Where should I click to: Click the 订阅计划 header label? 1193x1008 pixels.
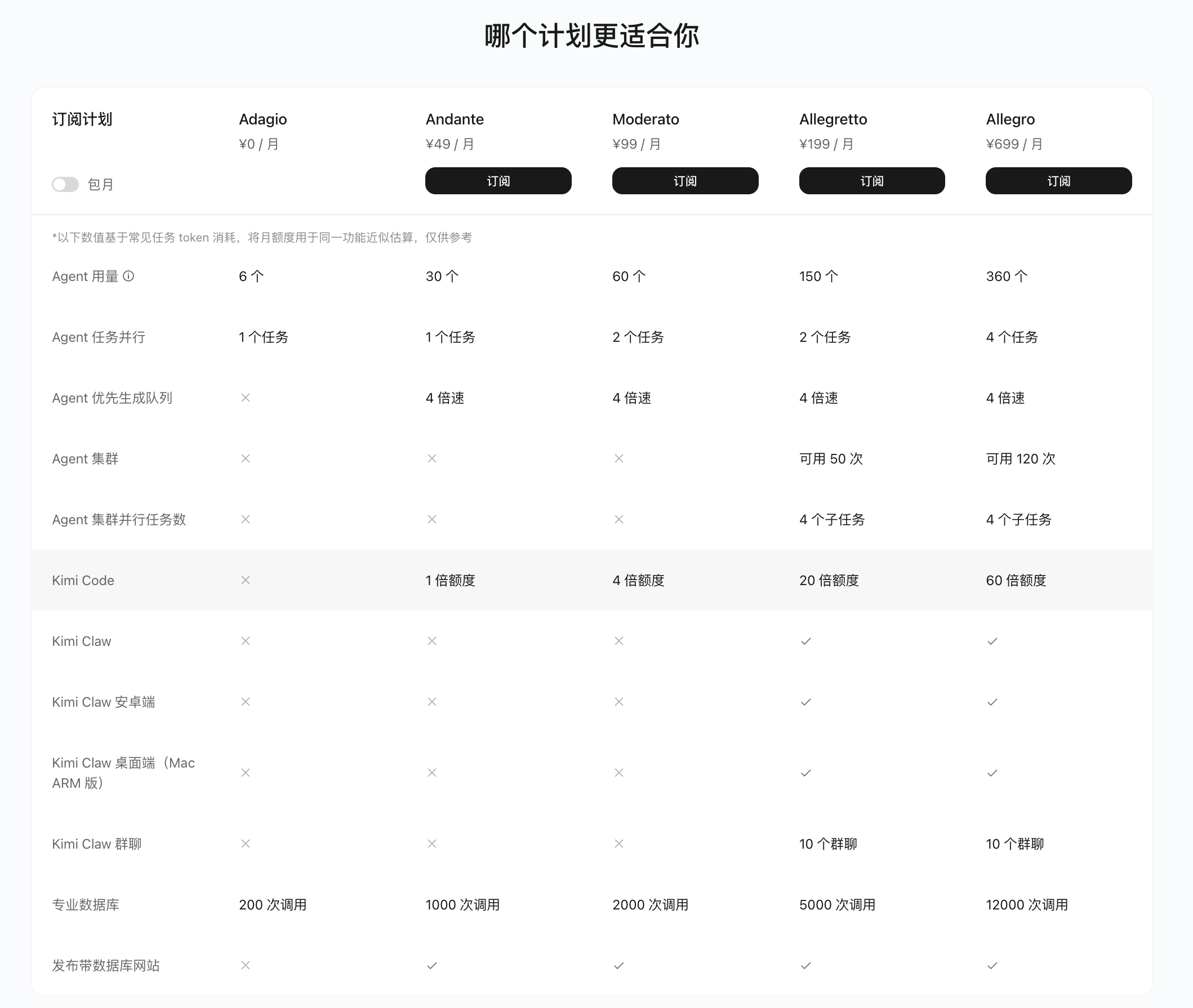coord(82,119)
